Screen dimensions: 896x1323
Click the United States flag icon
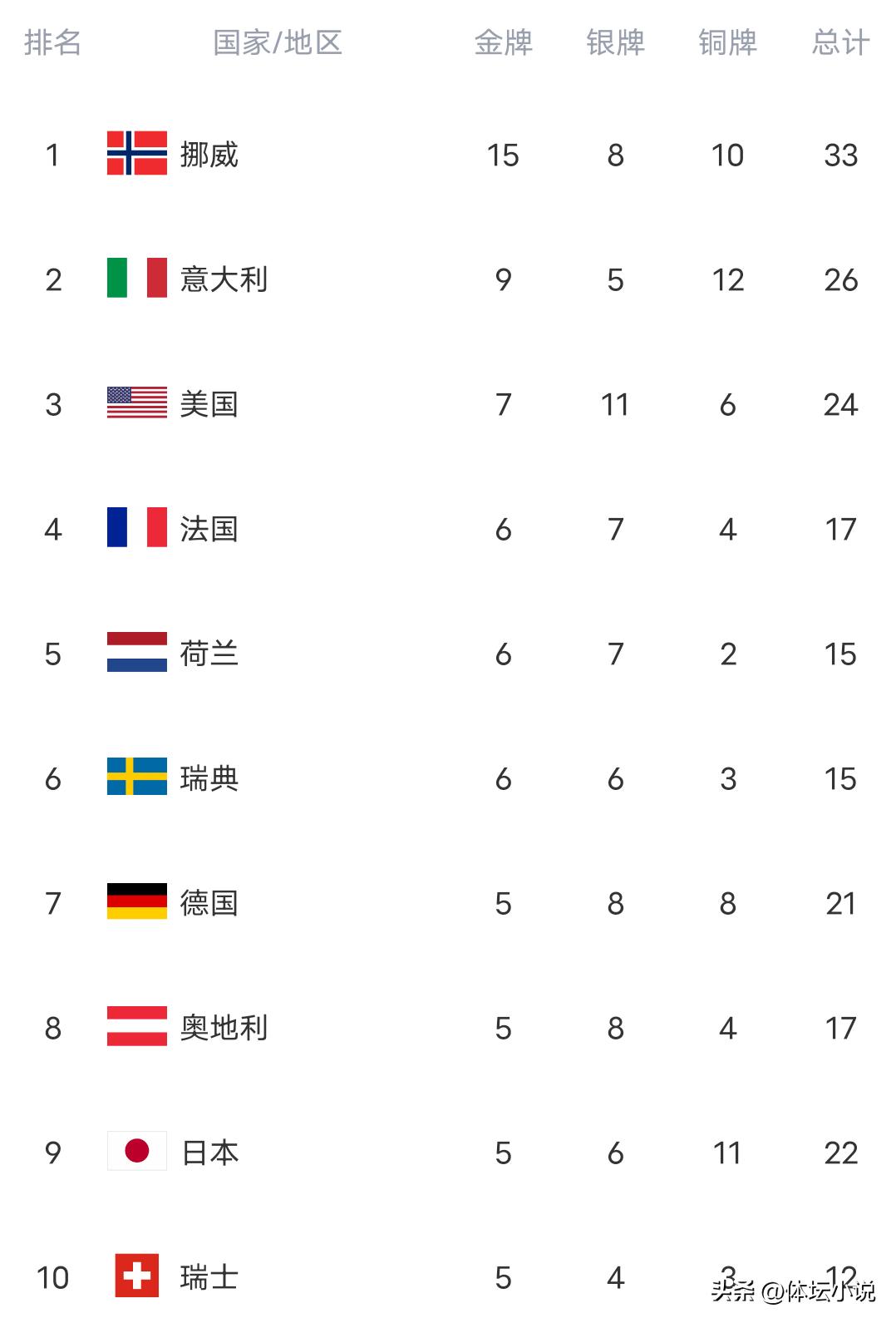[136, 403]
